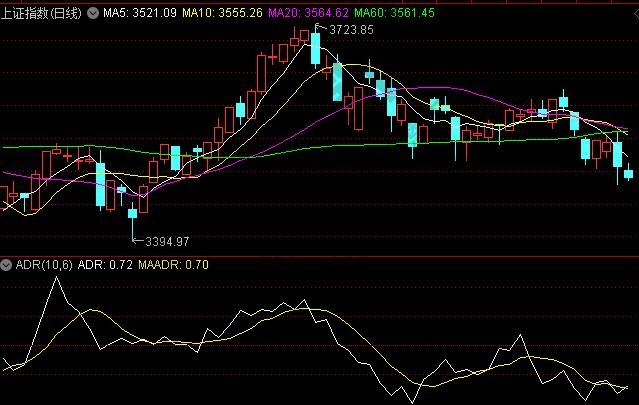Select the first candlestick at the far left
The height and width of the screenshot is (405, 639).
[x=3, y=195]
